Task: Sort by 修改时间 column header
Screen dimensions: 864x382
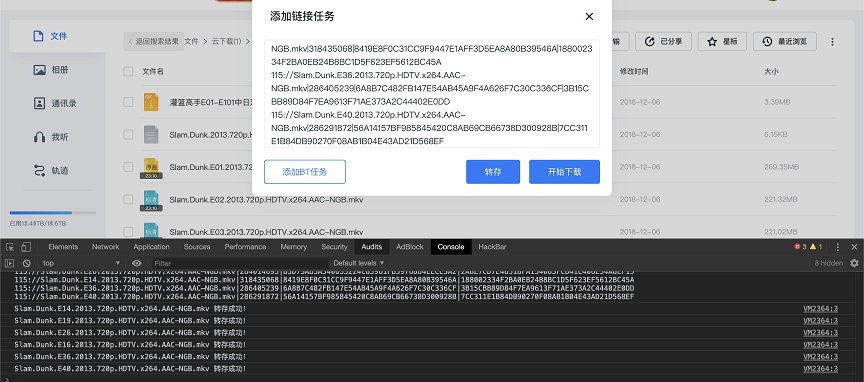Action: tap(634, 72)
